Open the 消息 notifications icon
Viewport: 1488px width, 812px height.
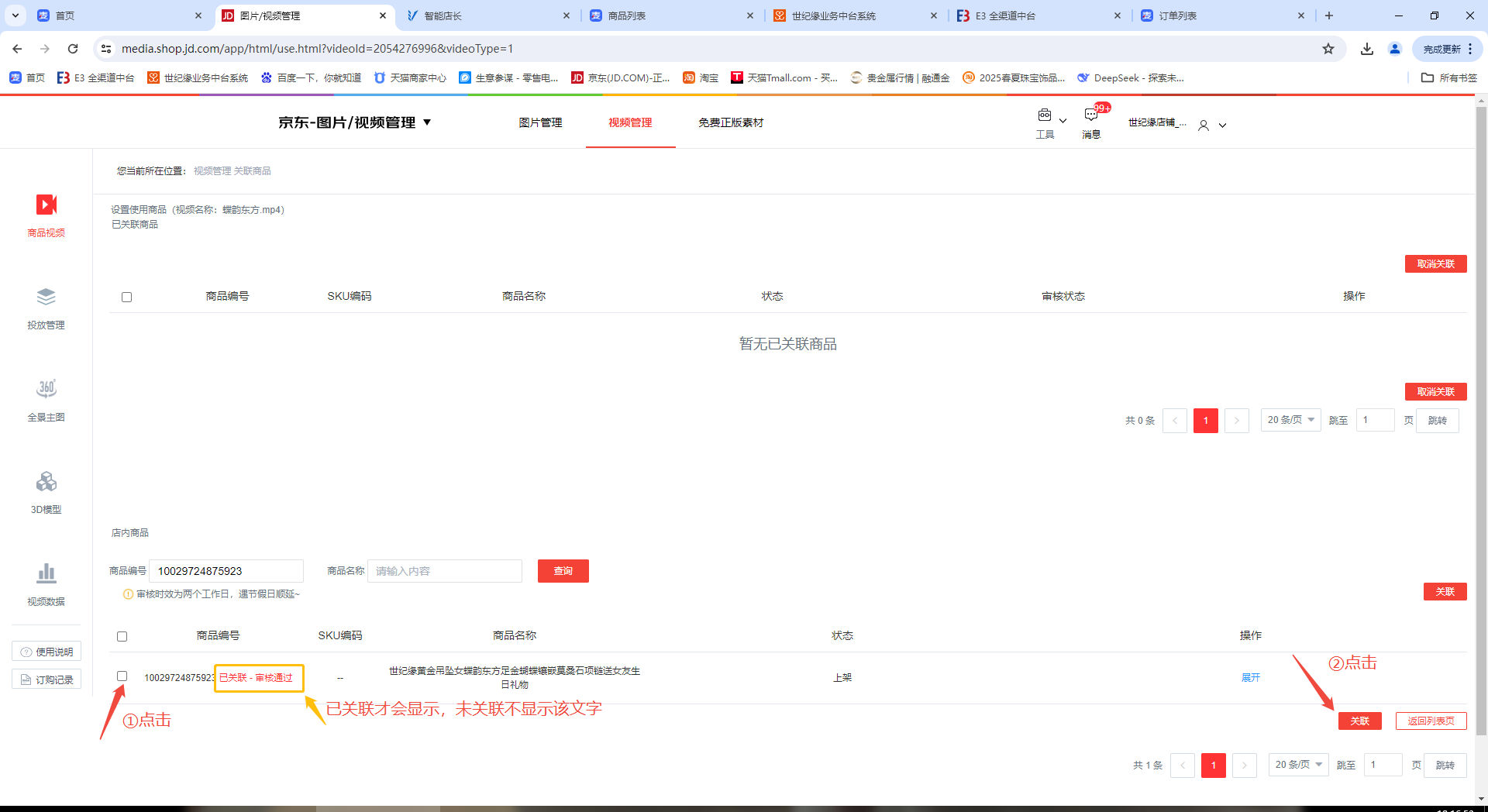point(1091,115)
